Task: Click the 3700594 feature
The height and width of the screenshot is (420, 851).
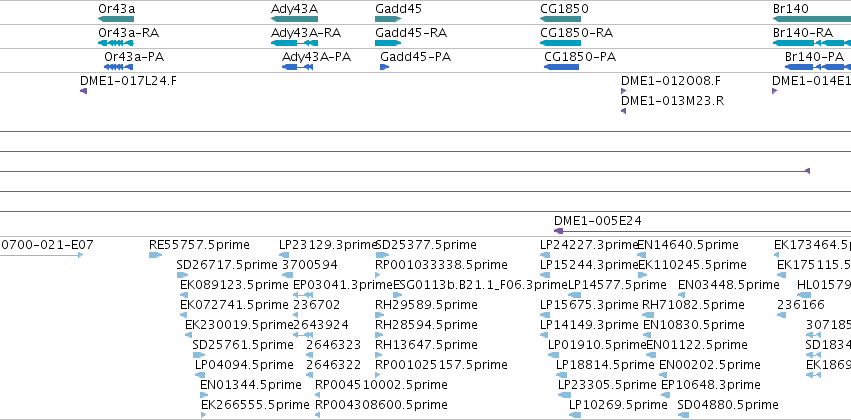Action: pos(287,275)
